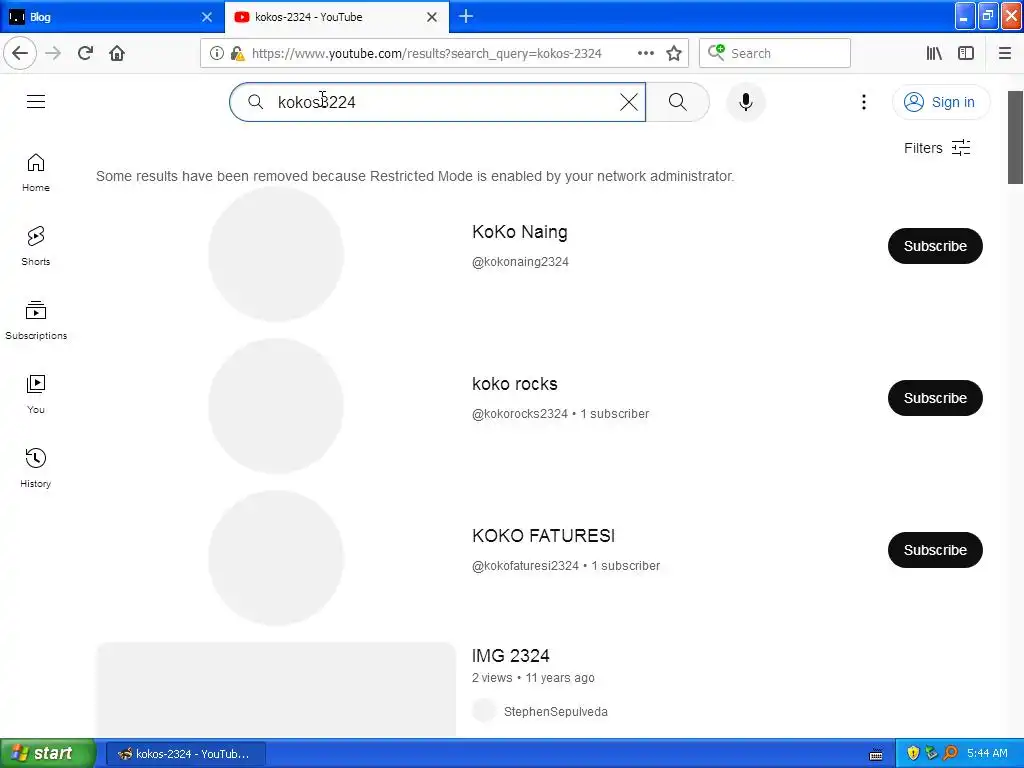Click the @kokofaturesi2324 handle text
The height and width of the screenshot is (768, 1024).
click(526, 566)
